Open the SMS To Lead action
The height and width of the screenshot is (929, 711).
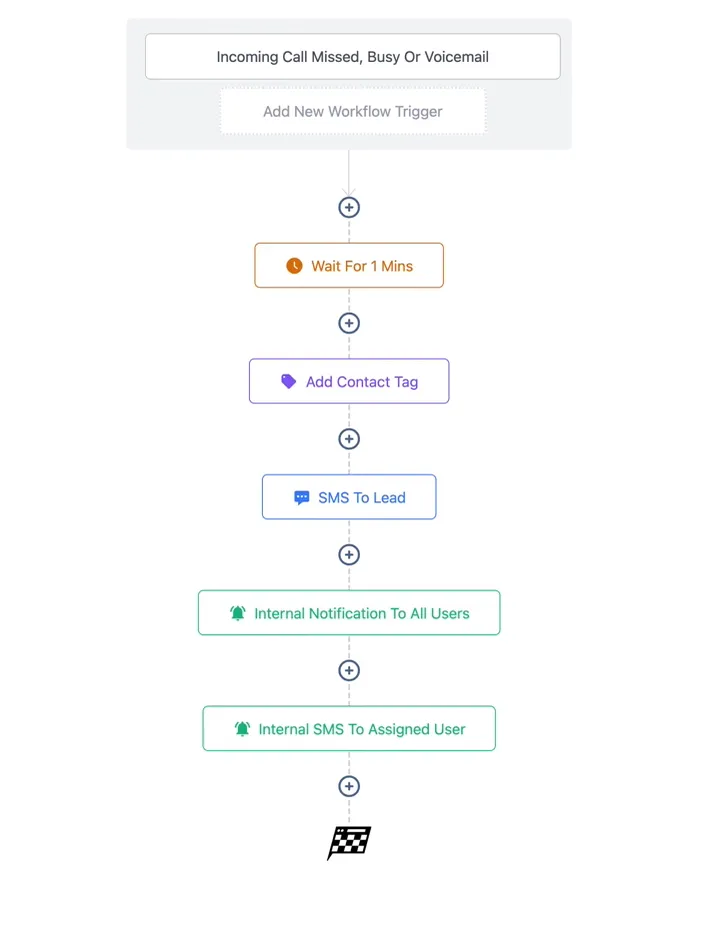coord(349,497)
